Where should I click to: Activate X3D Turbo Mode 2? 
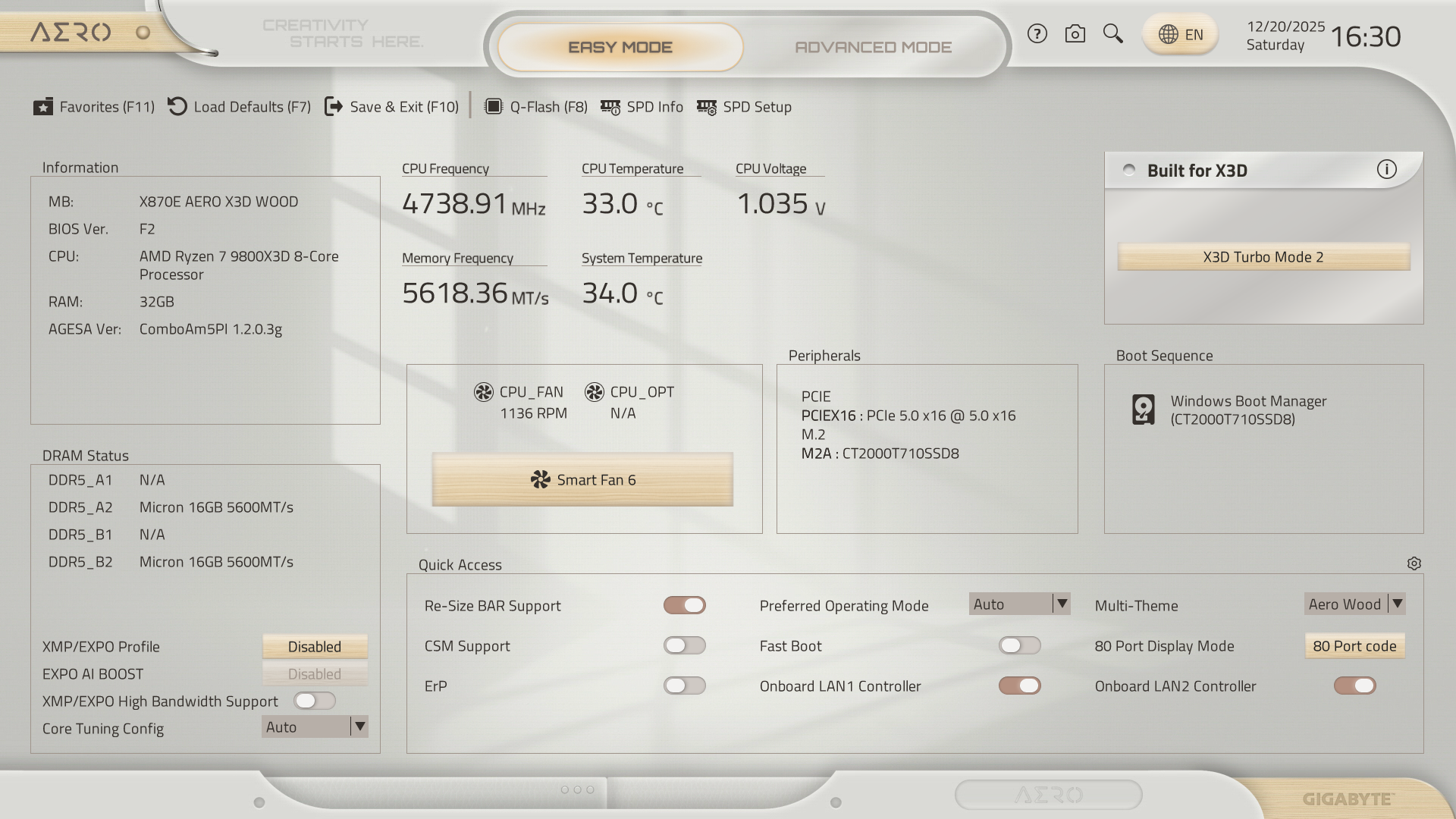(1263, 256)
